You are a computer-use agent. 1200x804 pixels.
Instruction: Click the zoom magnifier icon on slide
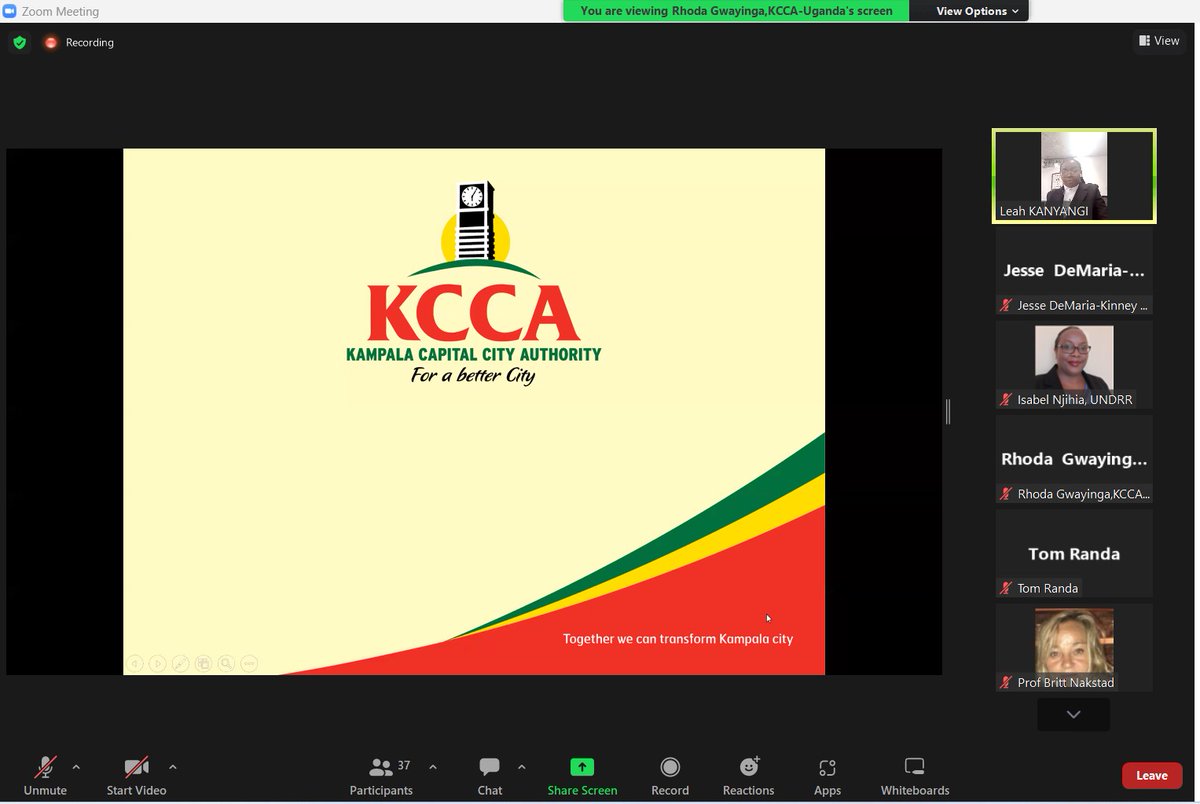[x=227, y=663]
